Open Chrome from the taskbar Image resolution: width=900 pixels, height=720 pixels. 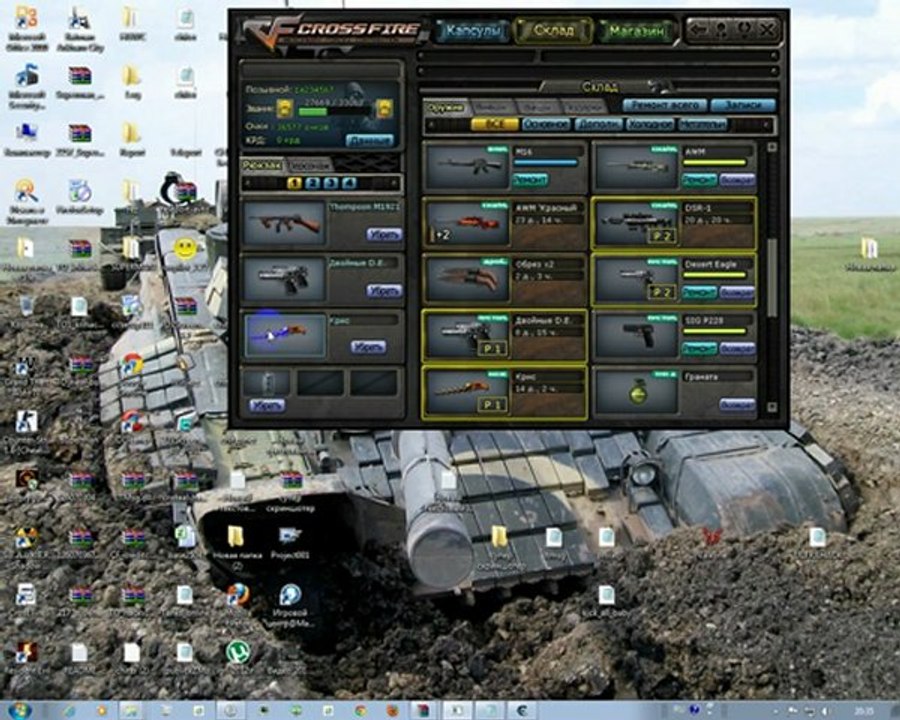click(360, 711)
